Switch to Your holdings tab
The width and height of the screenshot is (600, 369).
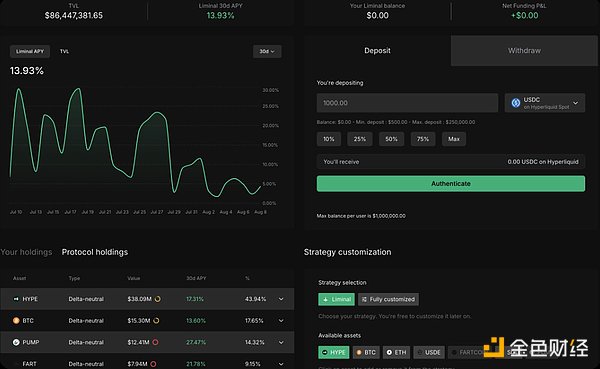(26, 252)
